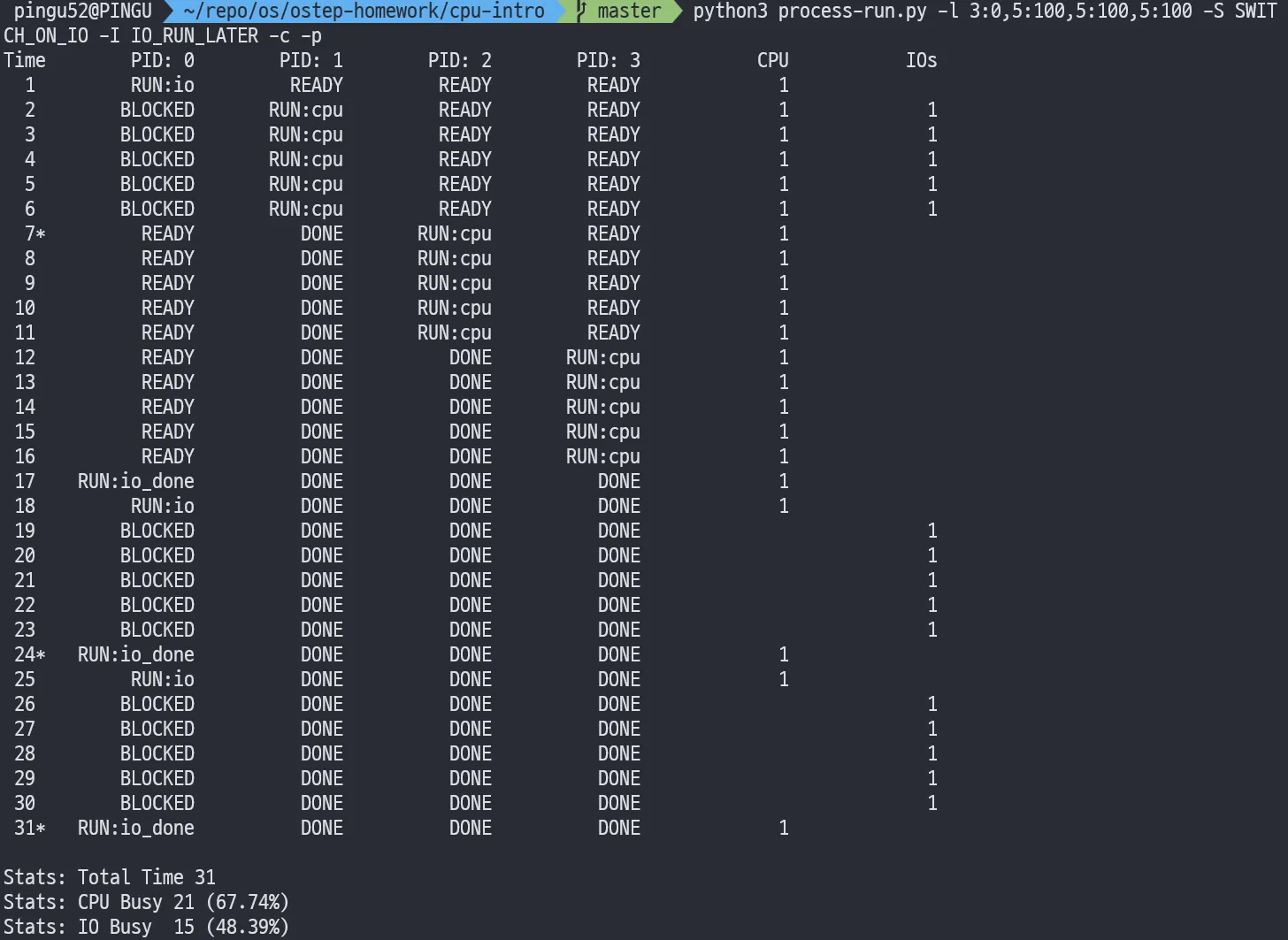
Task: Click the PID: 2 column header
Action: point(460,60)
